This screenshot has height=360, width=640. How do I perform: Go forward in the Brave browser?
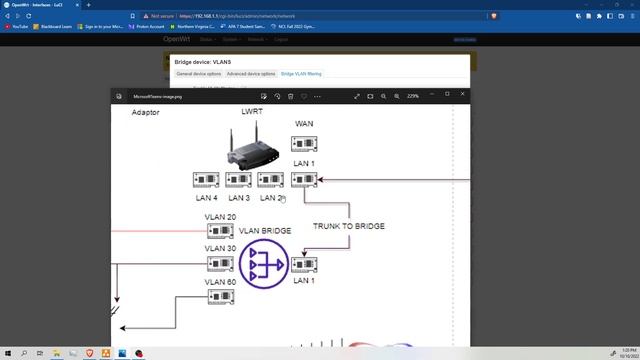pos(18,16)
